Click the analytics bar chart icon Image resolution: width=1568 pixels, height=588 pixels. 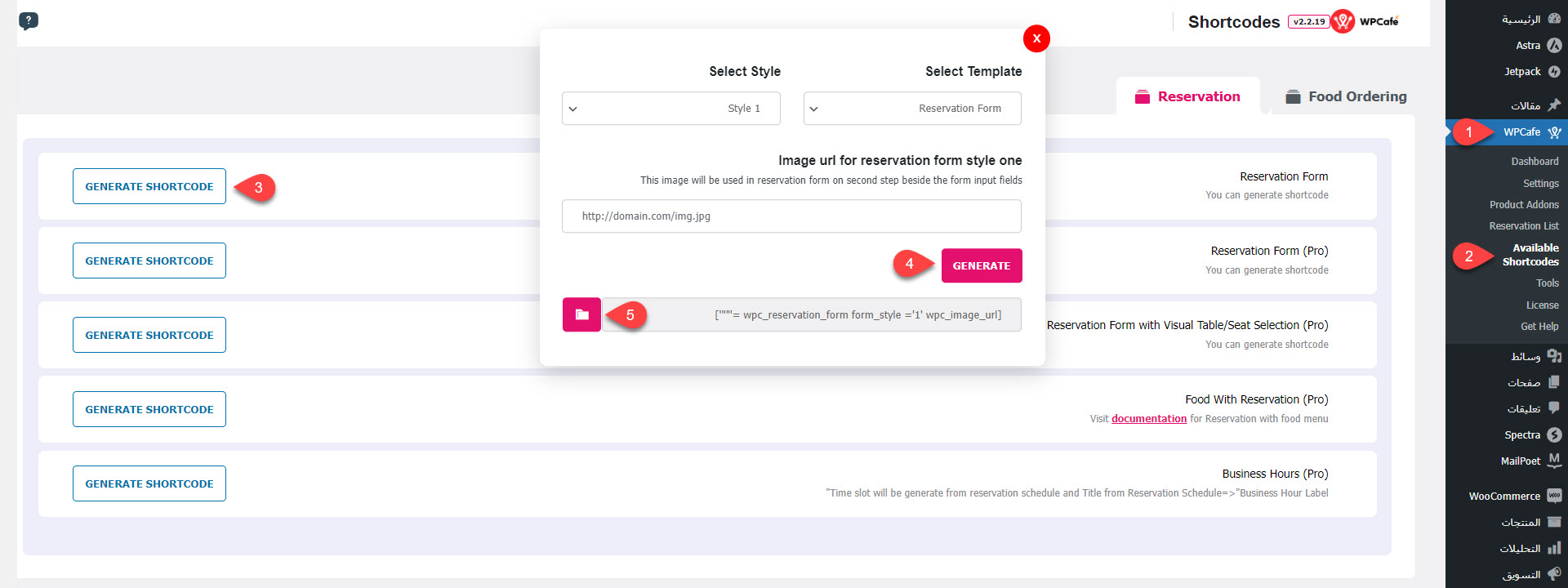pyautogui.click(x=1554, y=548)
